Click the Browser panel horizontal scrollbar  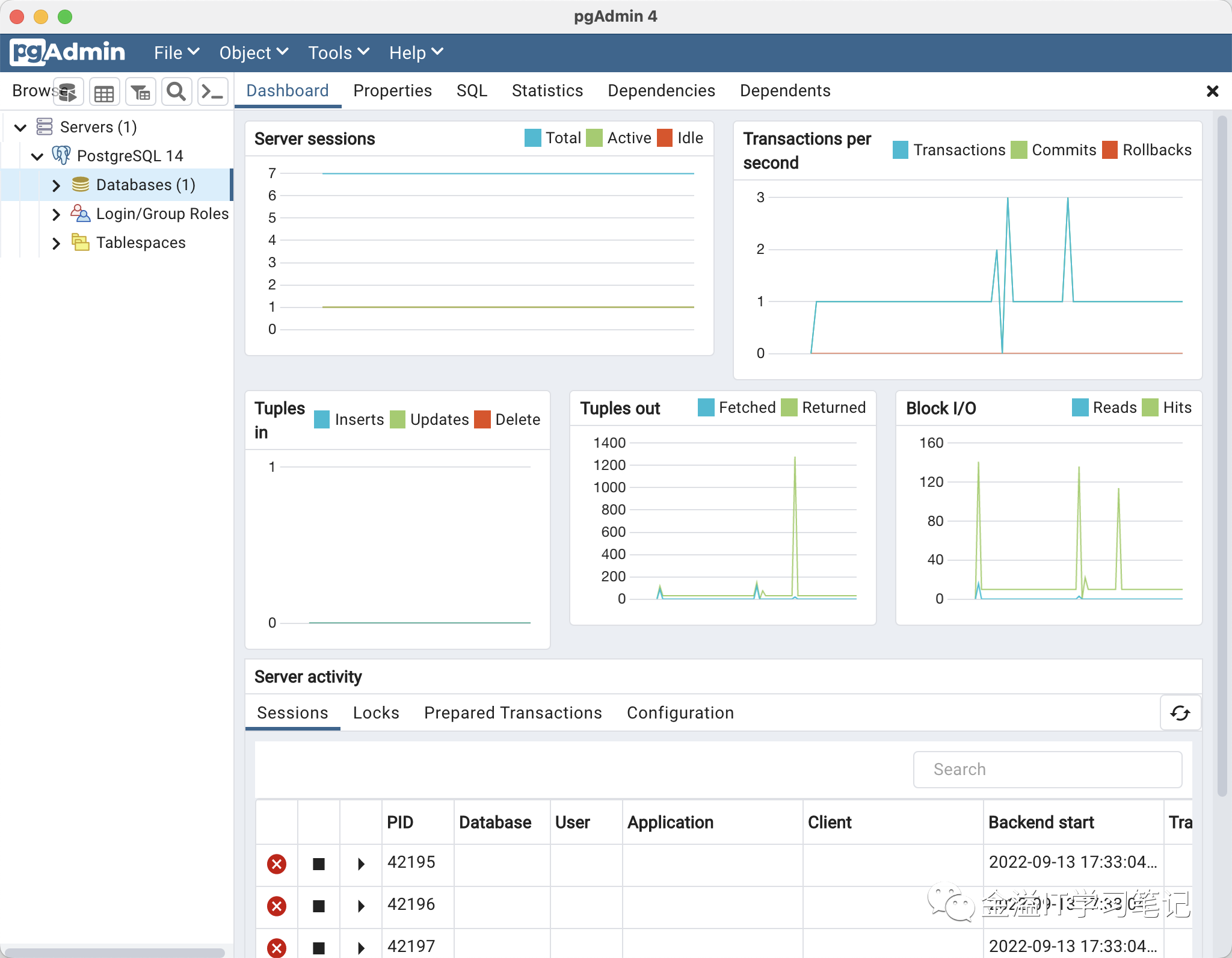click(114, 952)
